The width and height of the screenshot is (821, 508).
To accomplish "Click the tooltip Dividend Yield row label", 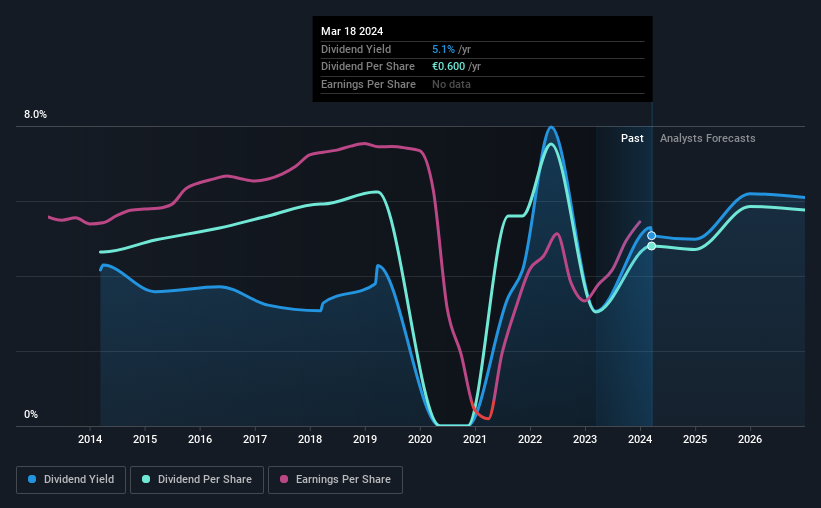I will coord(356,49).
